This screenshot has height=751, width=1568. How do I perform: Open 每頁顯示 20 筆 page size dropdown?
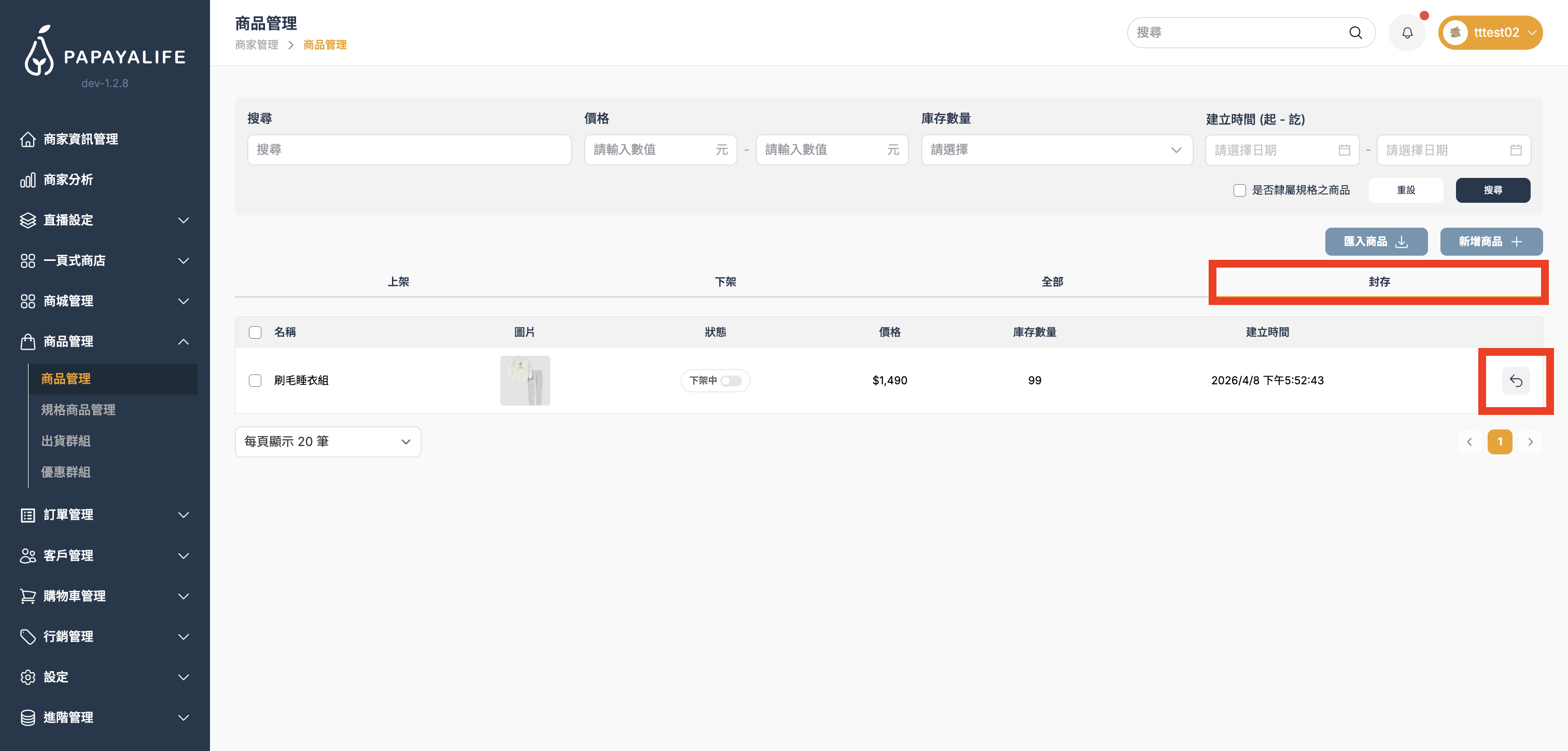pos(328,441)
